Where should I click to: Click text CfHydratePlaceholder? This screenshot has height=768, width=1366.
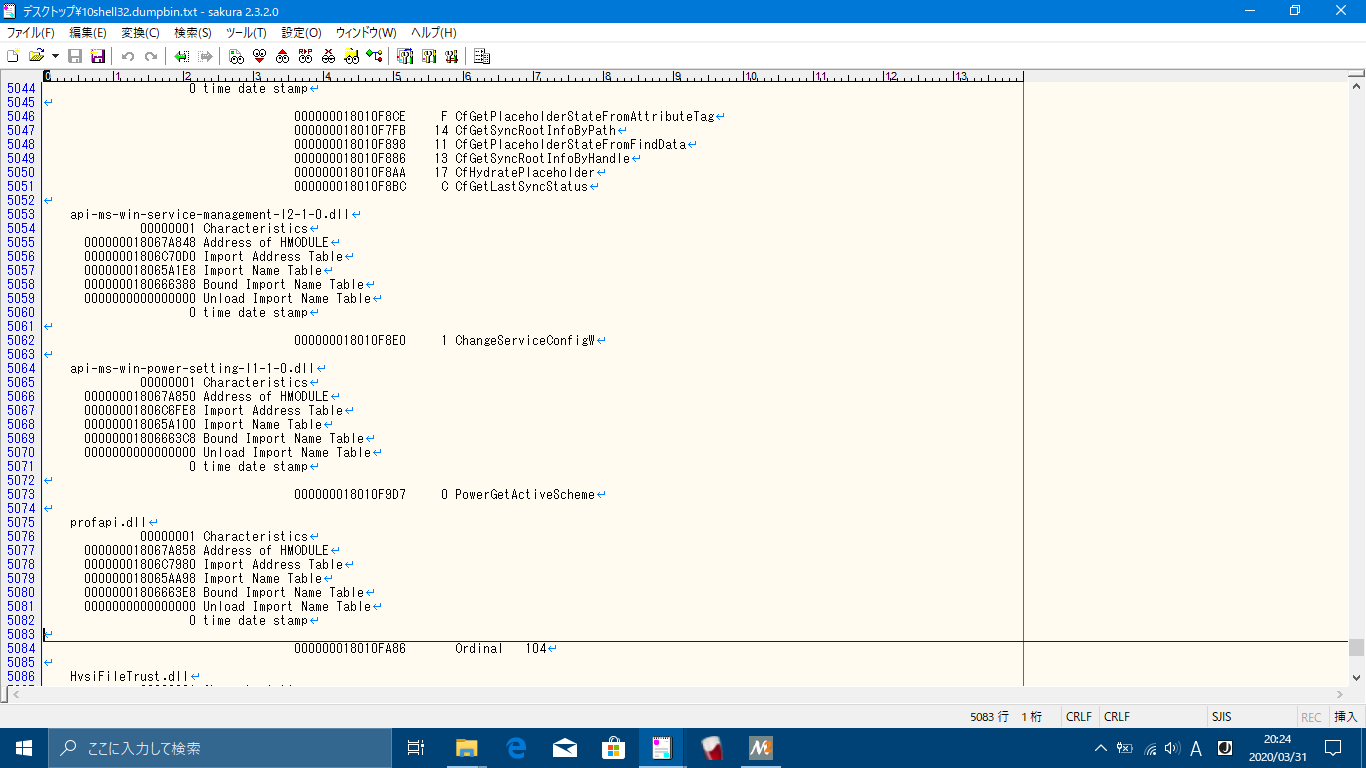coord(525,172)
